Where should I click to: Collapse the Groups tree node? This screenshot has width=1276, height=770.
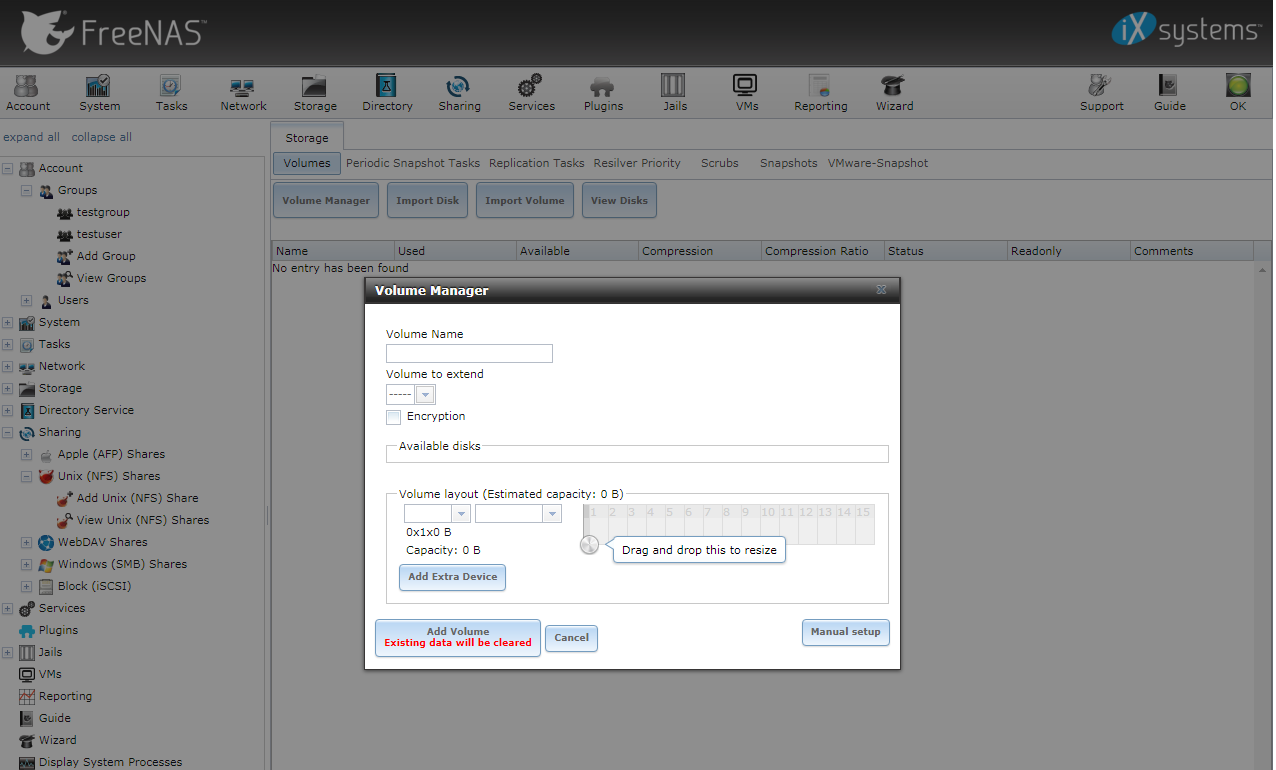point(27,190)
